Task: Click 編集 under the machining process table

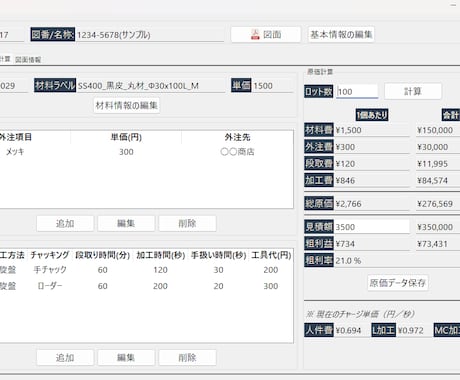Action: [126, 358]
